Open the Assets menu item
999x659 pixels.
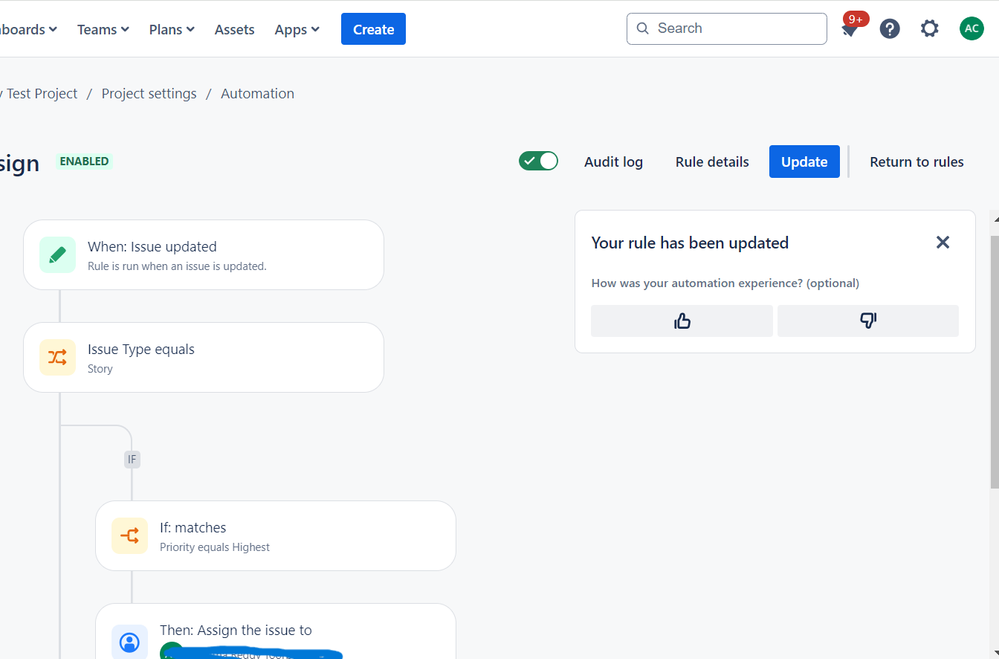pyautogui.click(x=234, y=29)
